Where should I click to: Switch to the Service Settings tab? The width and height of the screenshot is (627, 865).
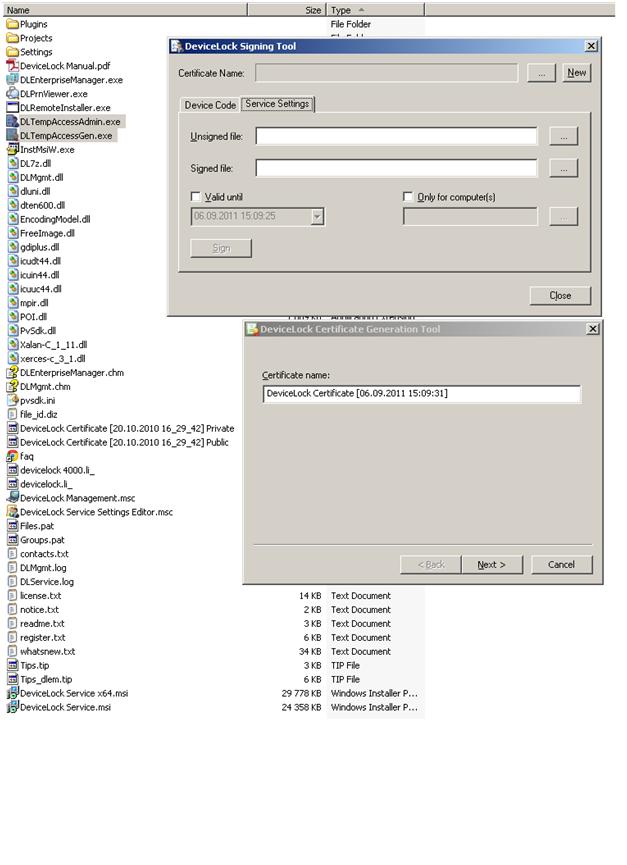(x=277, y=104)
